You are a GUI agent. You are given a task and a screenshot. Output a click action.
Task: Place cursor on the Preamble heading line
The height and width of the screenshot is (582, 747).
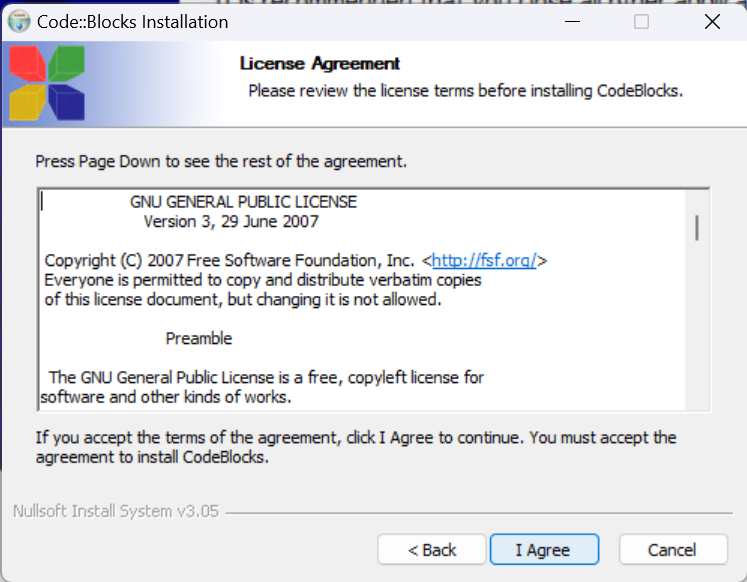click(199, 339)
